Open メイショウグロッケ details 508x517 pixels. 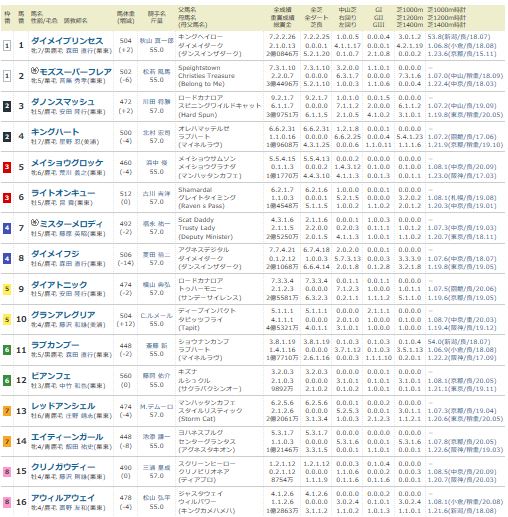tap(67, 163)
